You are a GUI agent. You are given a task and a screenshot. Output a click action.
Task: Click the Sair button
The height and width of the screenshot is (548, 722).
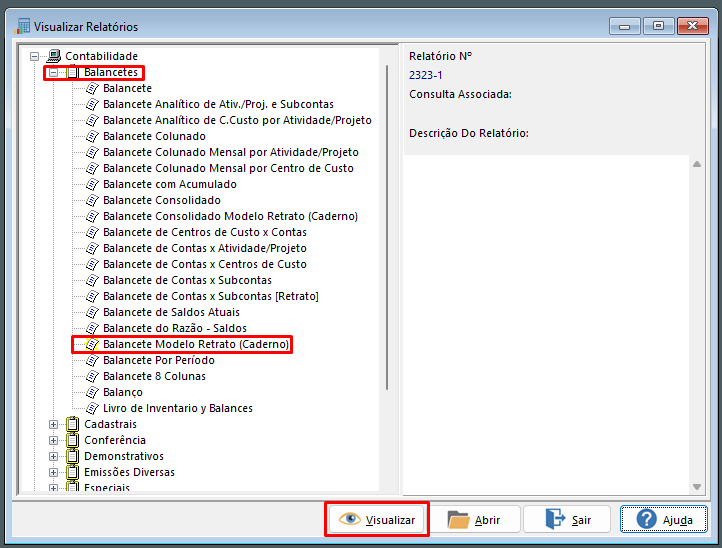pyautogui.click(x=567, y=519)
